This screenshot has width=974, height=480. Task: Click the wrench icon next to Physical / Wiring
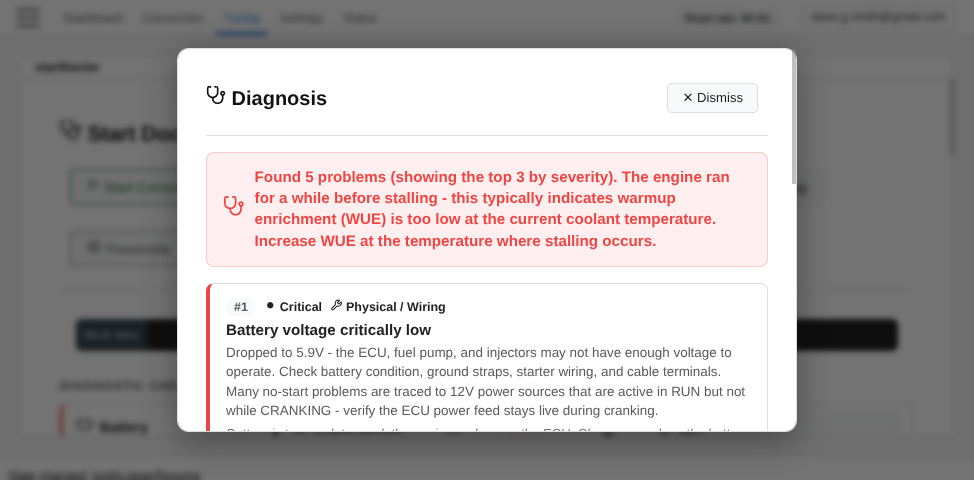336,306
